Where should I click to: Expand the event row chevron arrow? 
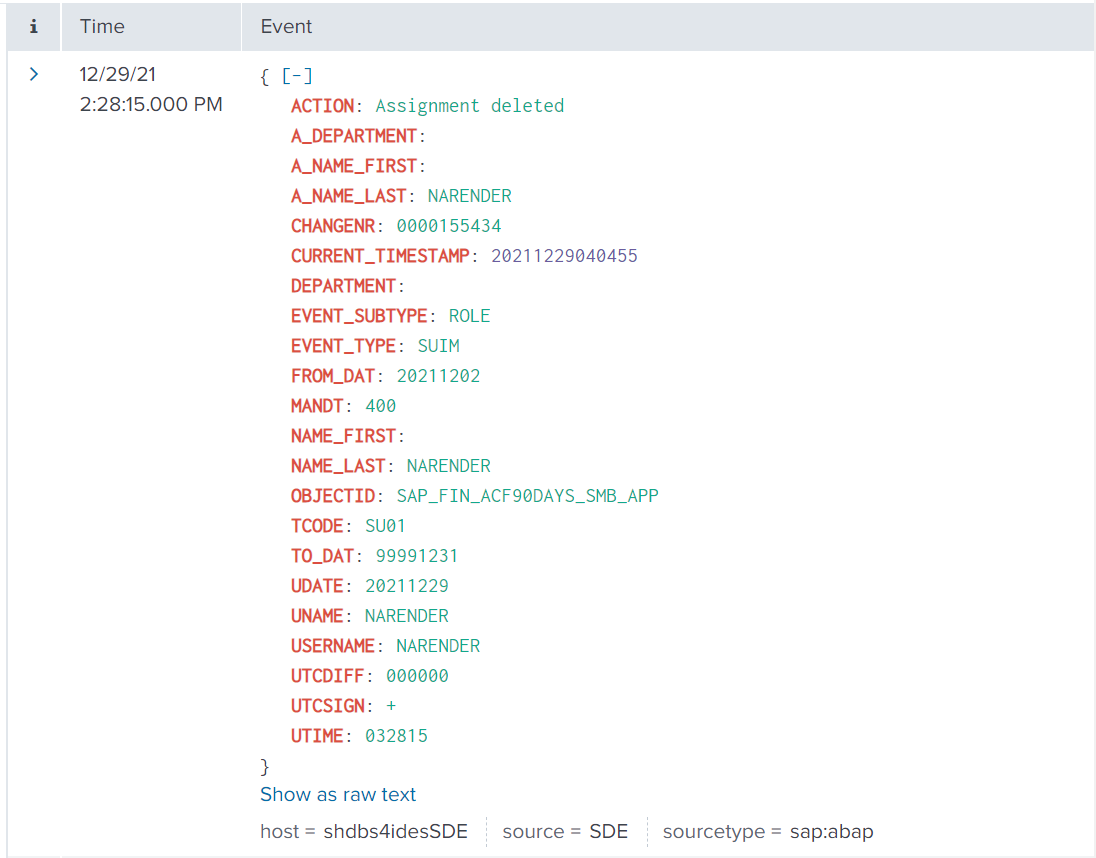click(34, 74)
